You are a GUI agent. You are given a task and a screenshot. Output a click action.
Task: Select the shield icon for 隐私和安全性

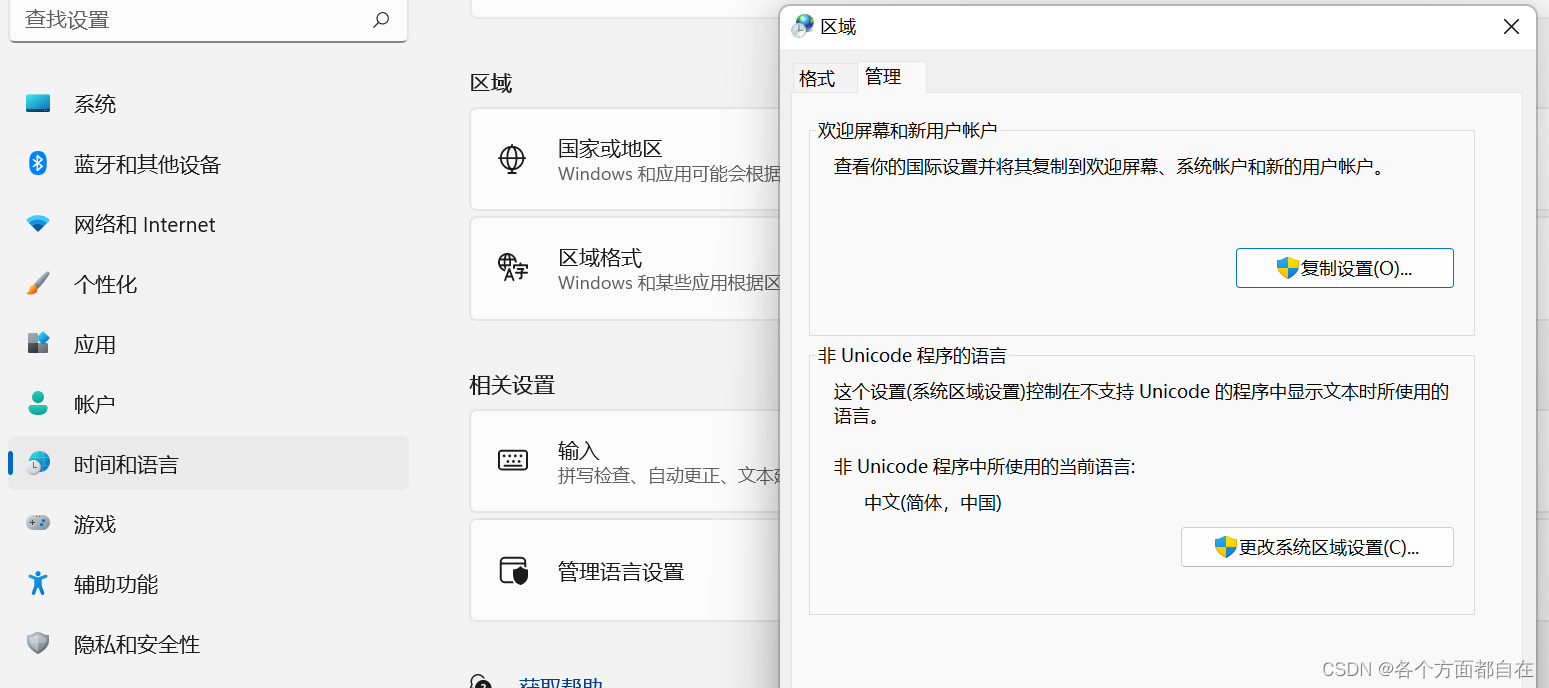[38, 643]
